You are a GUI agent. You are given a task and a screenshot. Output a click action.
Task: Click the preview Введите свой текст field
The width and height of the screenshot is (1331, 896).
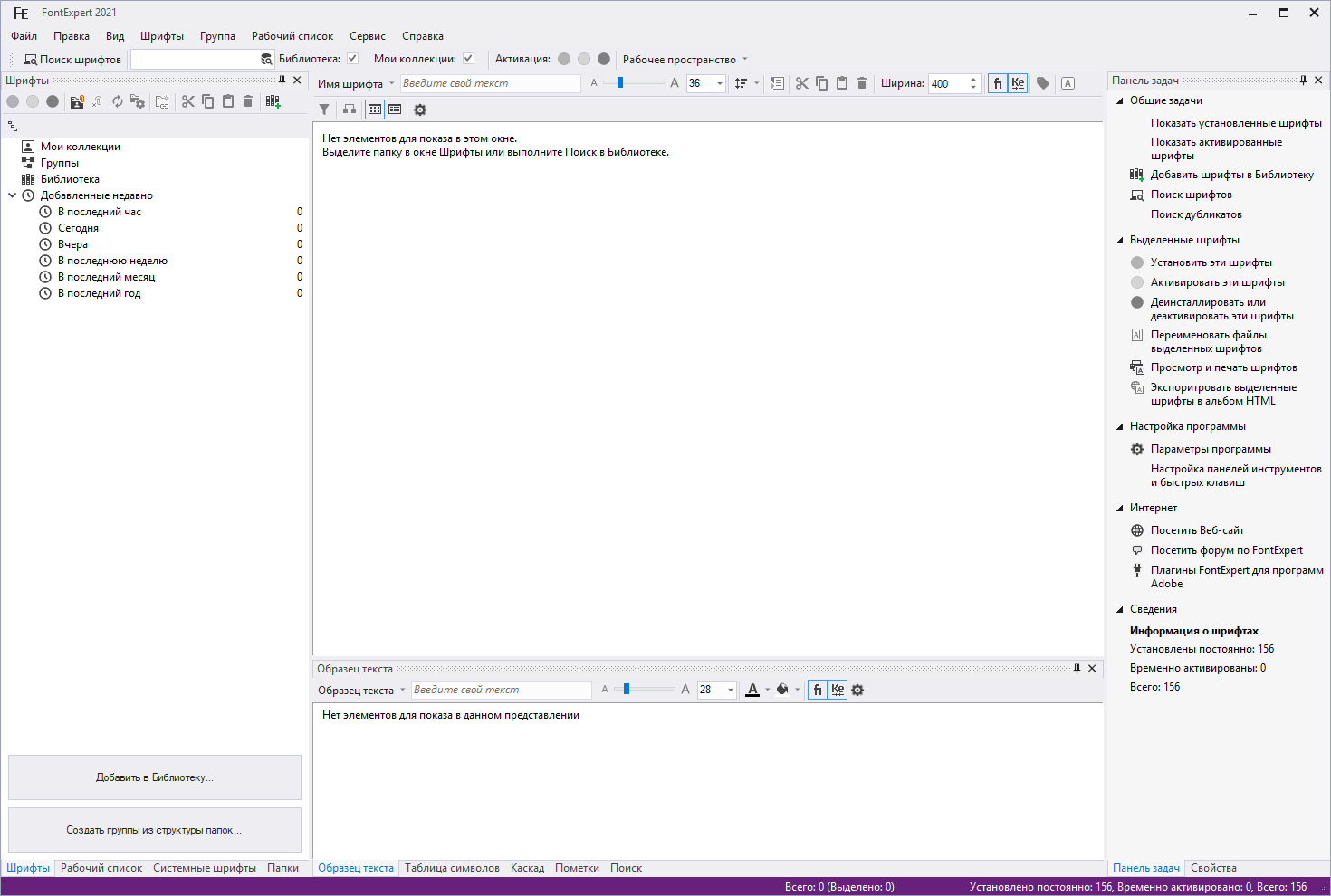coord(490,83)
